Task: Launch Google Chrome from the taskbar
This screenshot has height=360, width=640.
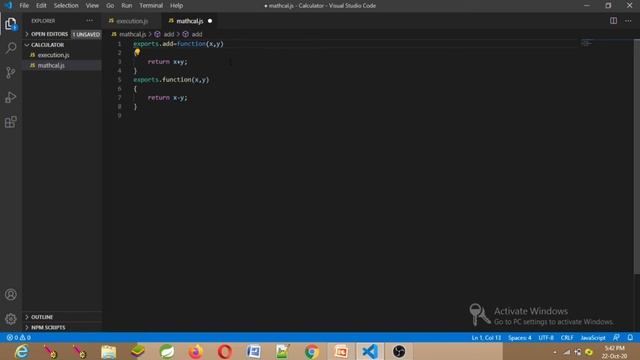Action: pos(312,351)
